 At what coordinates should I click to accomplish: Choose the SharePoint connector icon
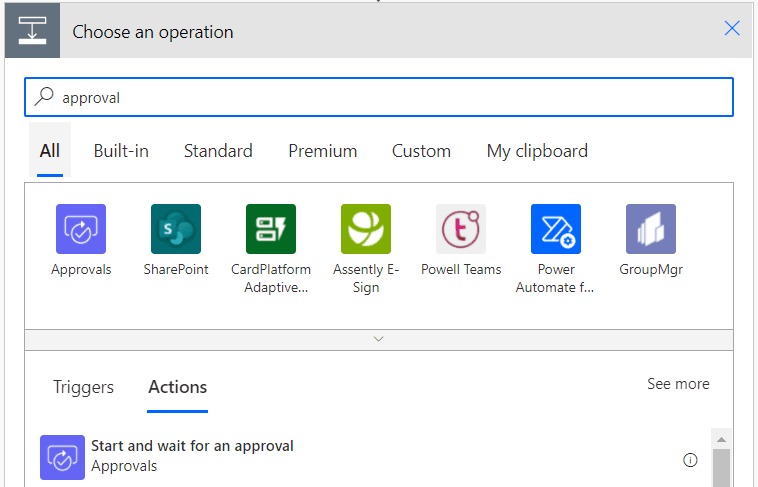(175, 229)
